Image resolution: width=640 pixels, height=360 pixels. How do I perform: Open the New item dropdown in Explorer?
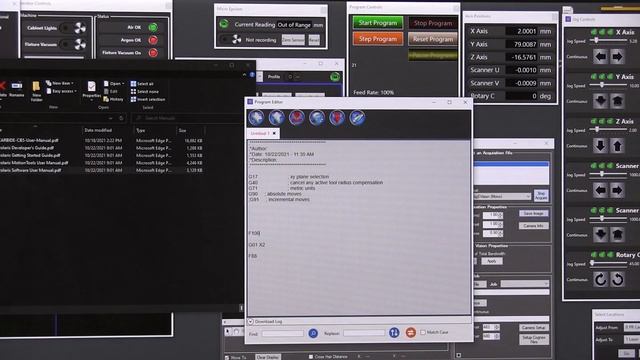point(60,83)
